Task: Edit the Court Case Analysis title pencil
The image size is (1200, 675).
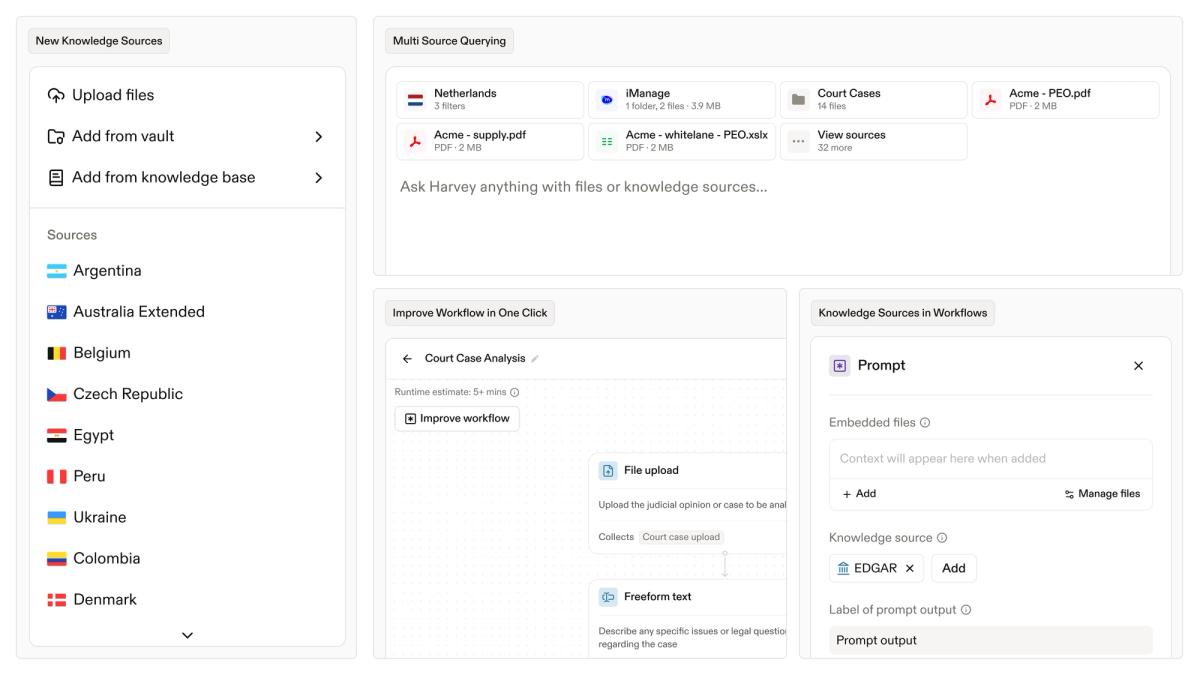Action: pyautogui.click(x=535, y=359)
